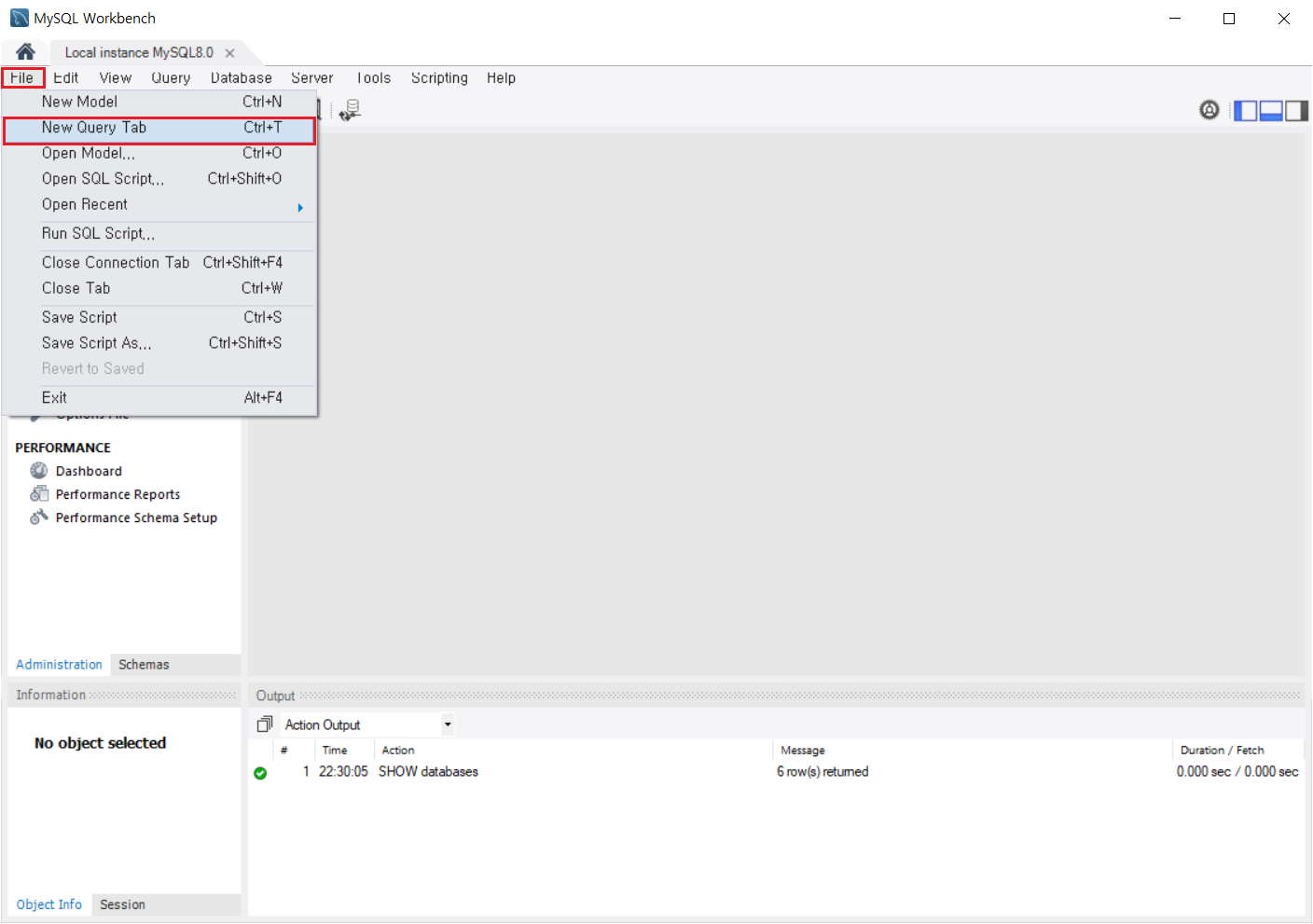Viewport: 1313px width, 924px height.
Task: Select Run SQL Script... menu entry
Action: click(159, 234)
